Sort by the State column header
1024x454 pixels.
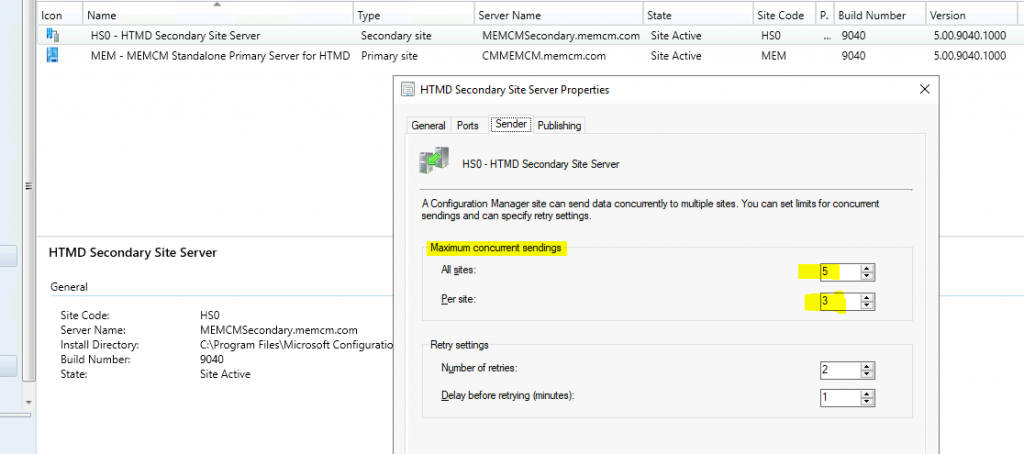(x=697, y=15)
